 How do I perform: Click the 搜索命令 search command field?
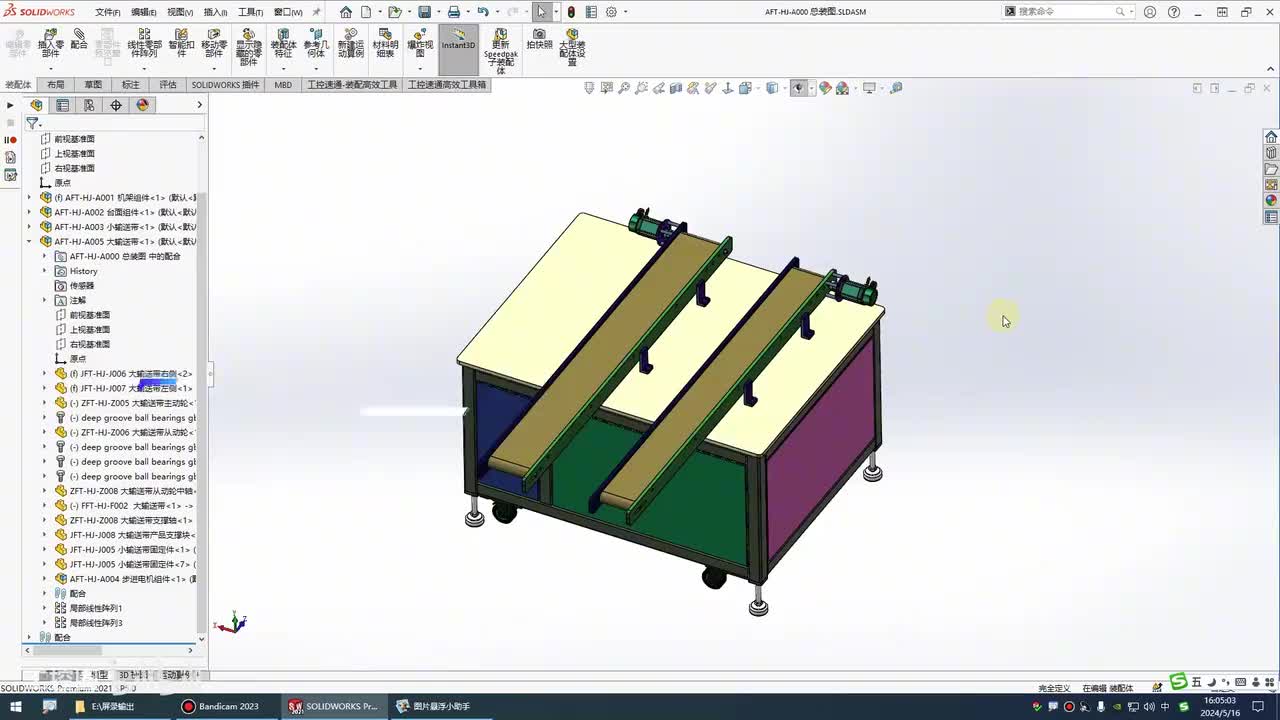(x=1066, y=12)
